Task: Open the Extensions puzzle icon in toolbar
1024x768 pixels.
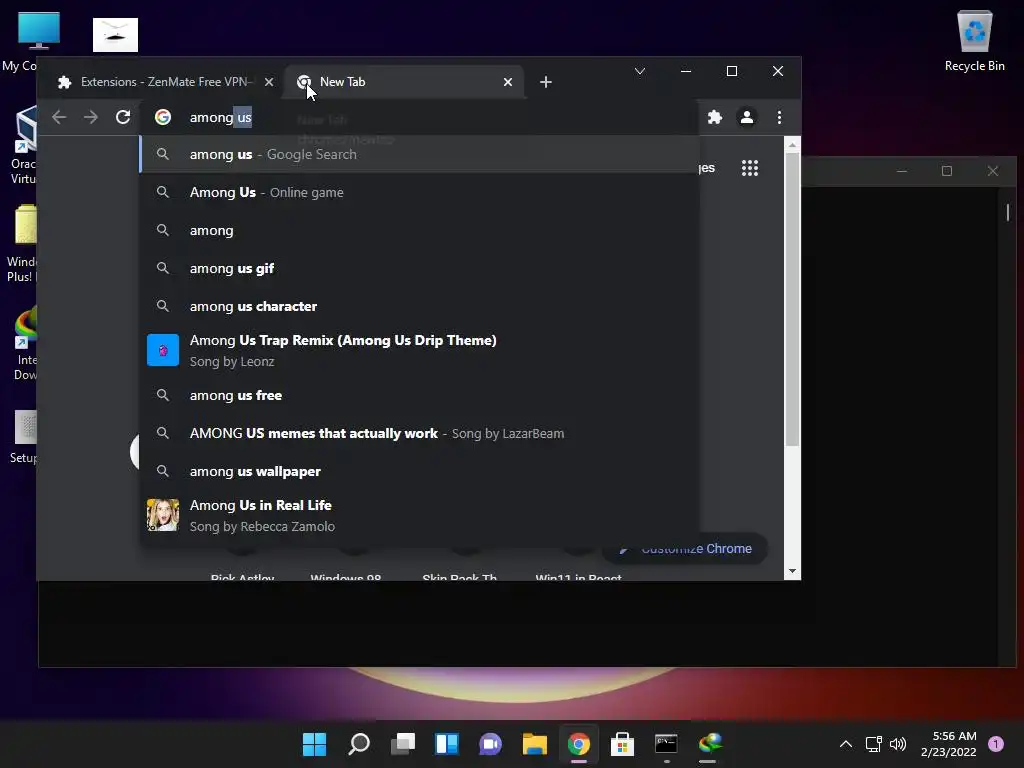Action: click(x=715, y=117)
